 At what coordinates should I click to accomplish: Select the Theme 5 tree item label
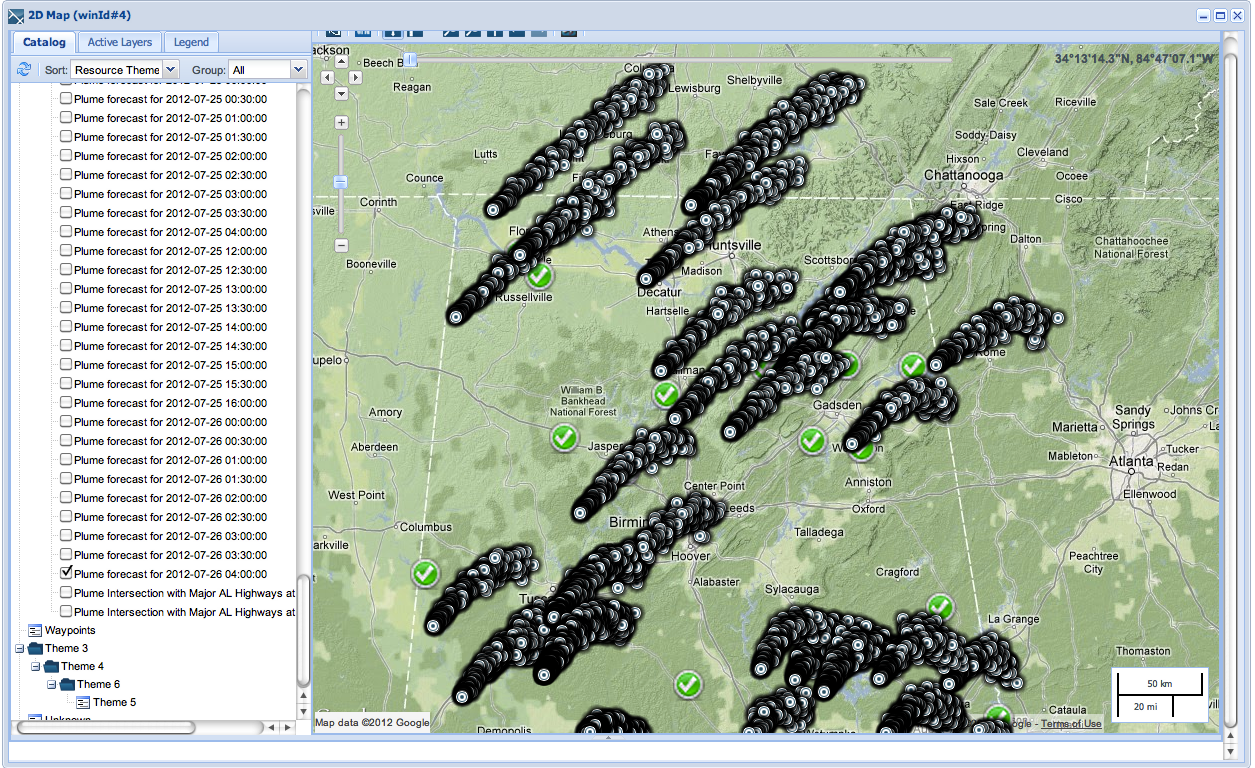click(x=115, y=702)
